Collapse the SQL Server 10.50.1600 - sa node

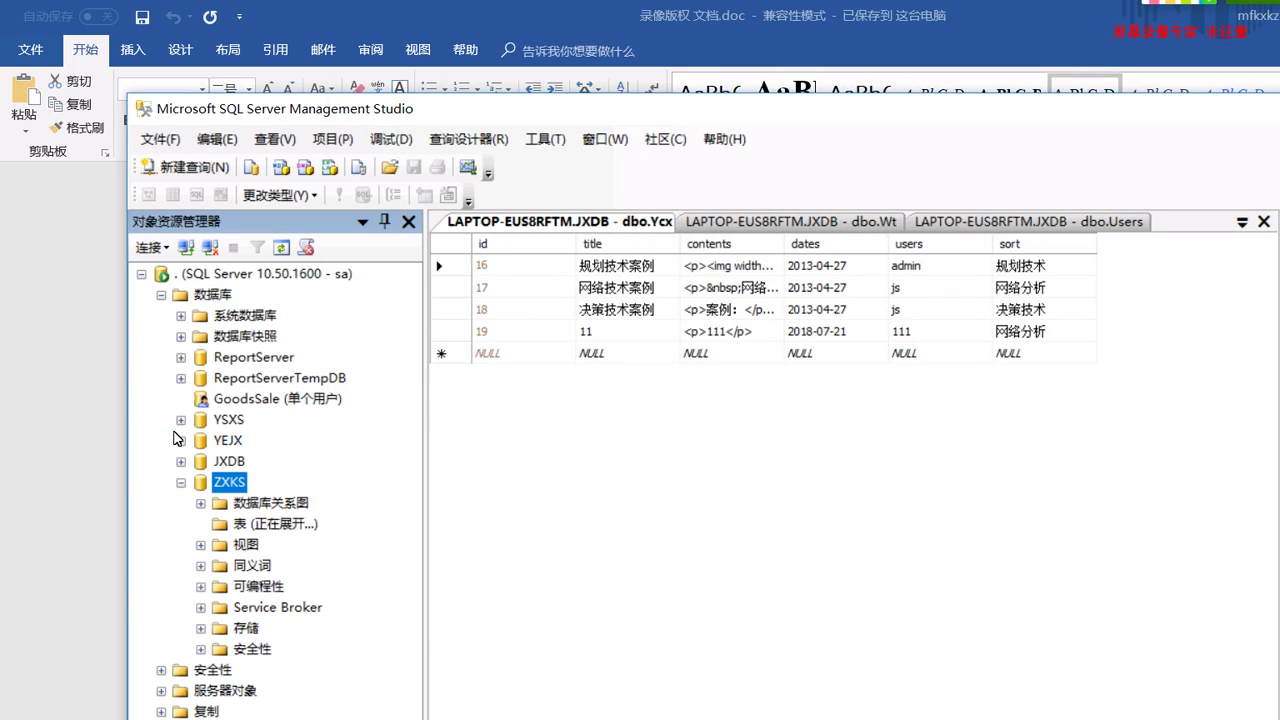(141, 274)
